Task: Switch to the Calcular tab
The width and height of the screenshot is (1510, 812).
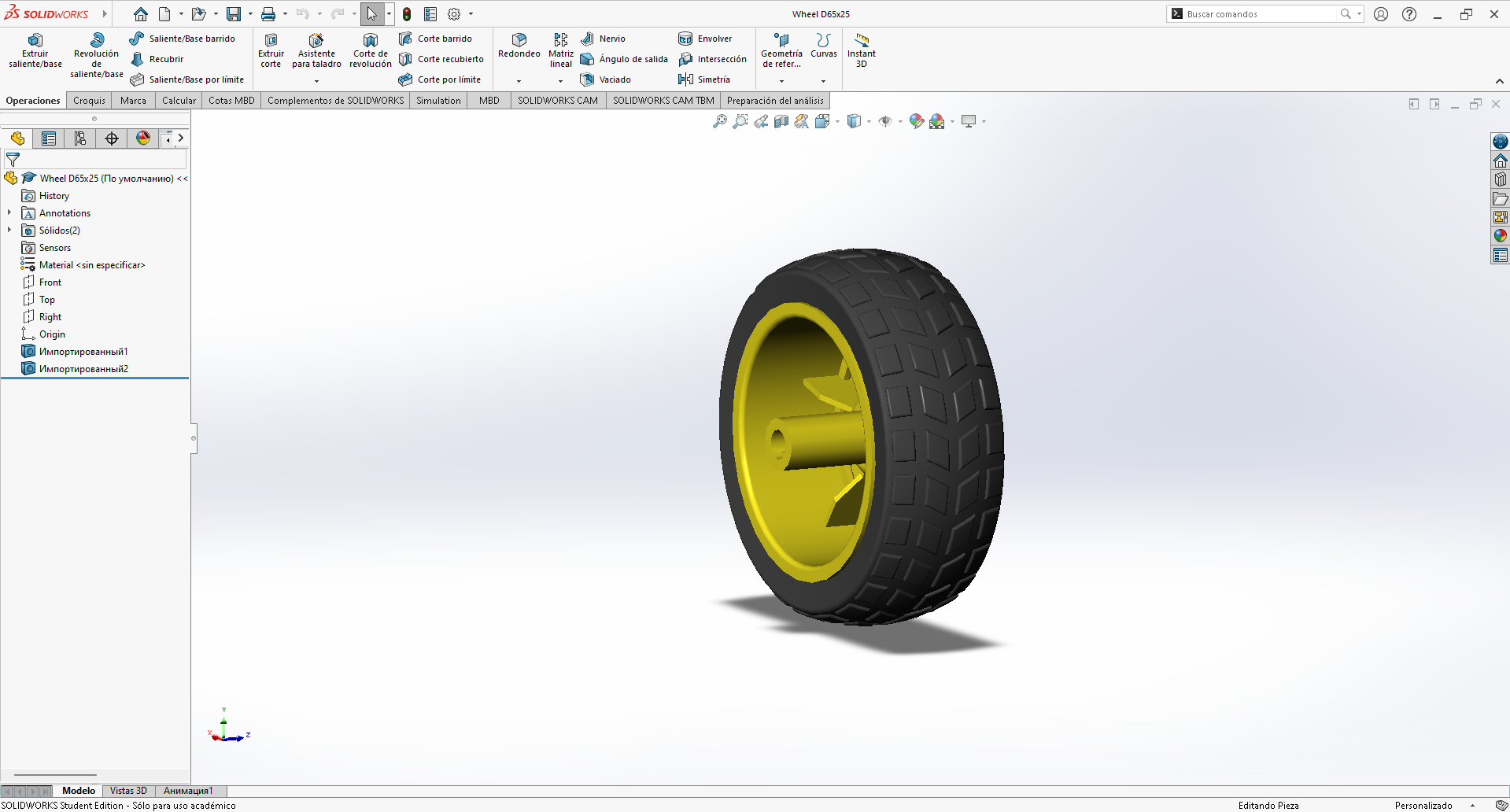Action: pyautogui.click(x=179, y=101)
